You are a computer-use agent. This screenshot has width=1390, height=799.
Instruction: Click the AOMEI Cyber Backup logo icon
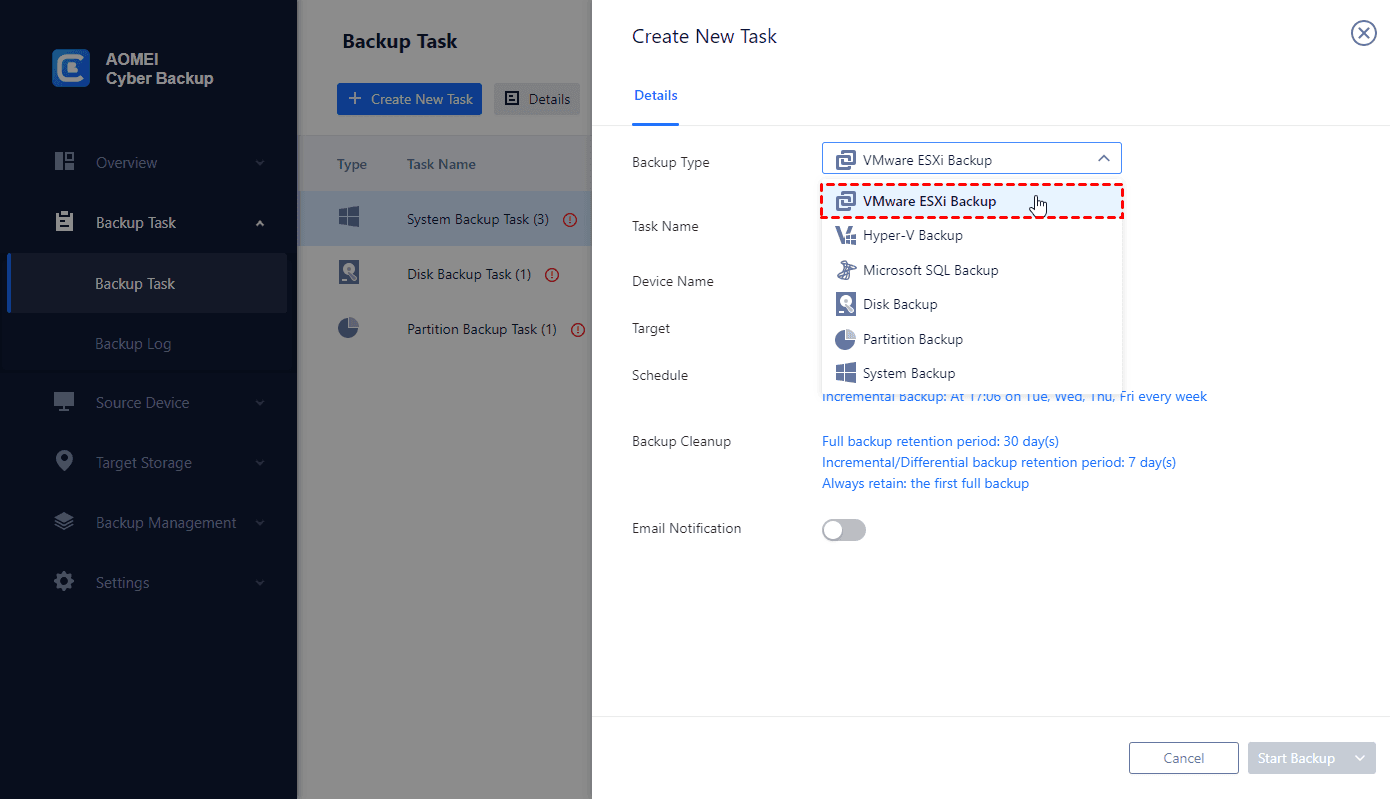(71, 68)
